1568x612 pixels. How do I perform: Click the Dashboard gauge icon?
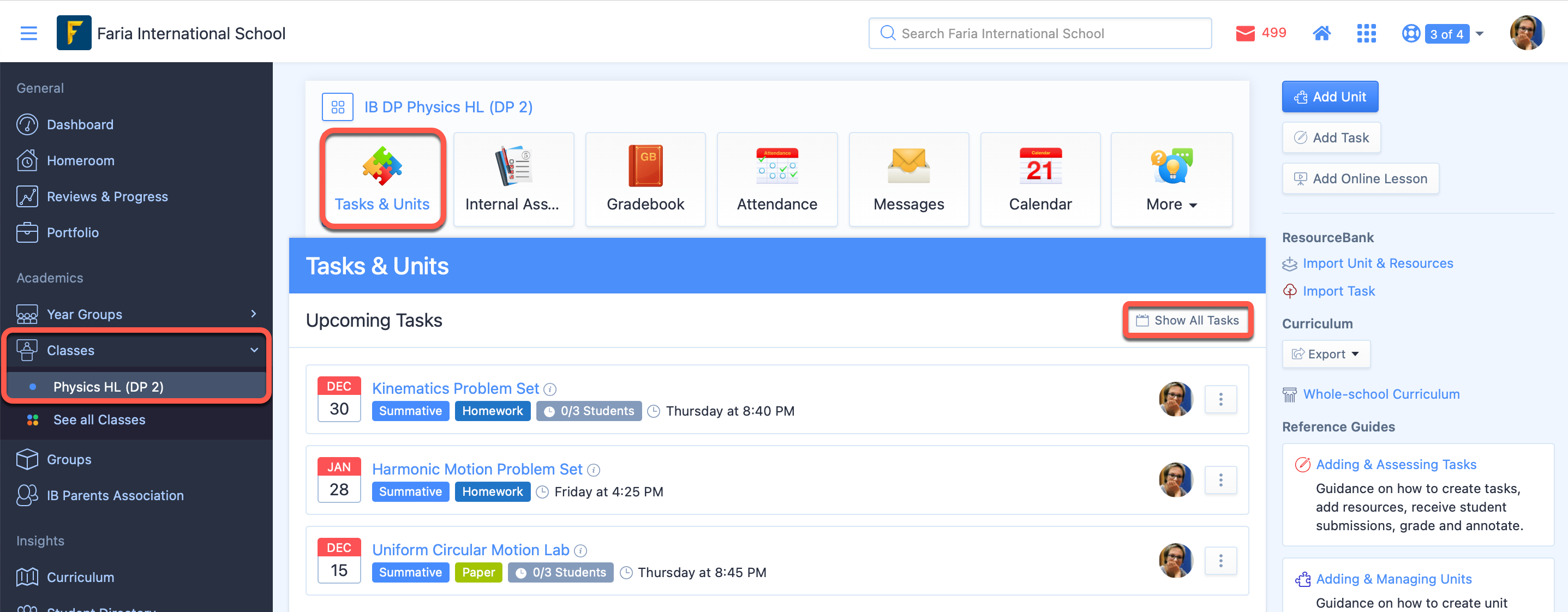pyautogui.click(x=27, y=125)
